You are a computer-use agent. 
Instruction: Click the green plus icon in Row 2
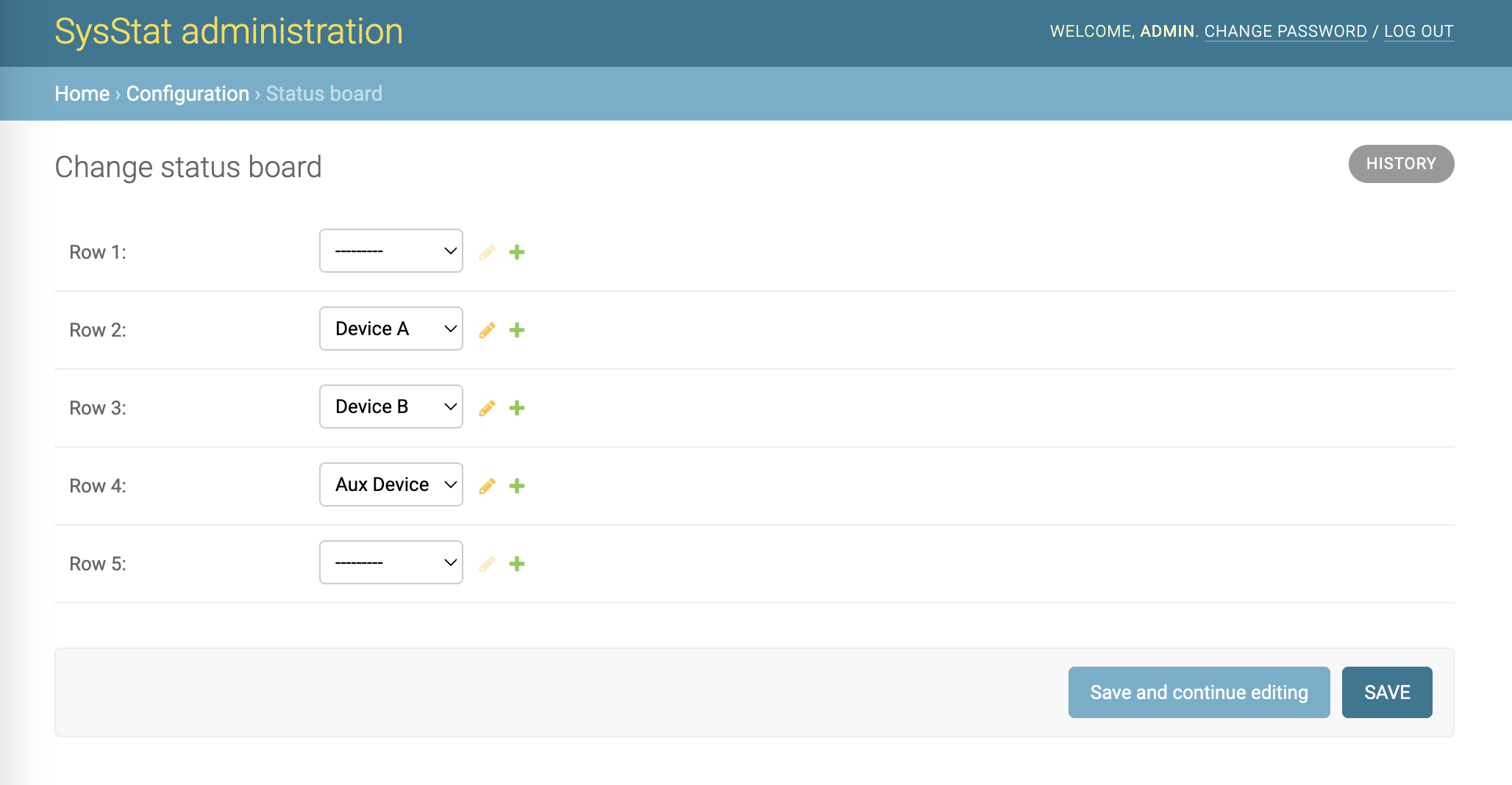click(x=517, y=330)
